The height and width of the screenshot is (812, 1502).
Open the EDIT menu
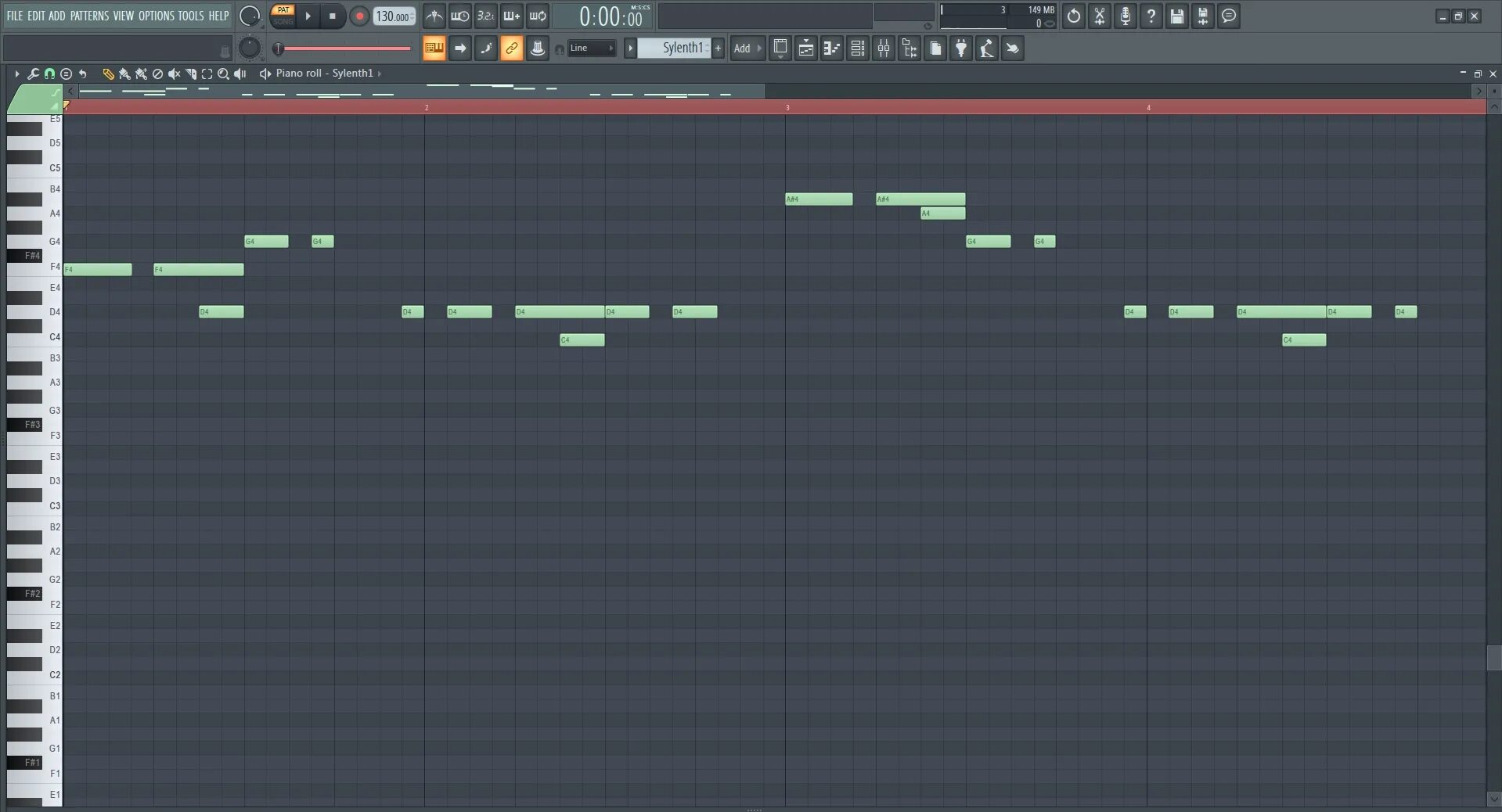(x=36, y=16)
